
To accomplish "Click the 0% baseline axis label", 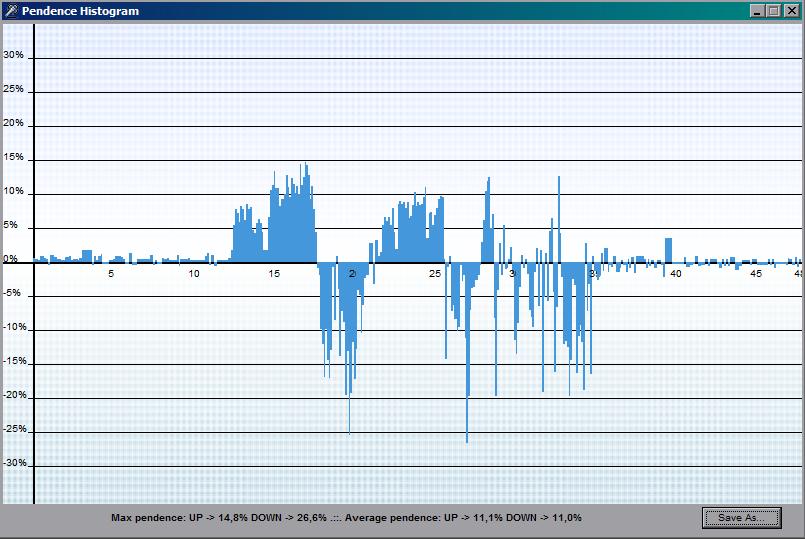I will point(11,260).
